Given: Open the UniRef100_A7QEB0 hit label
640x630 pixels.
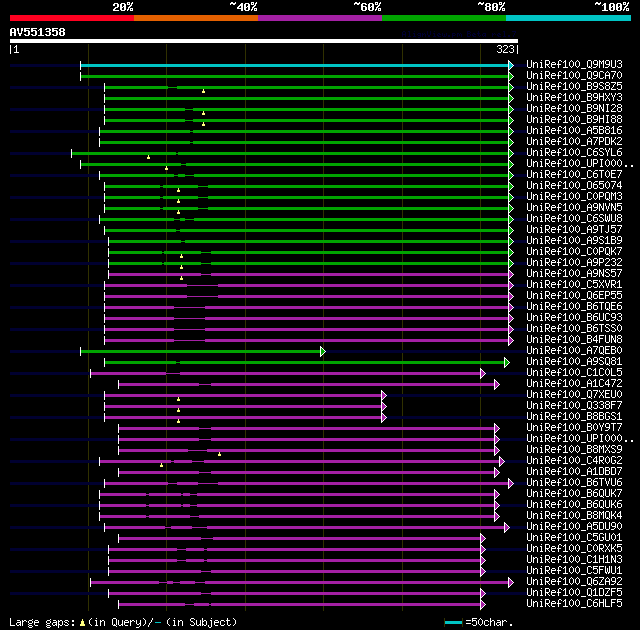Looking at the screenshot, I should [574, 350].
